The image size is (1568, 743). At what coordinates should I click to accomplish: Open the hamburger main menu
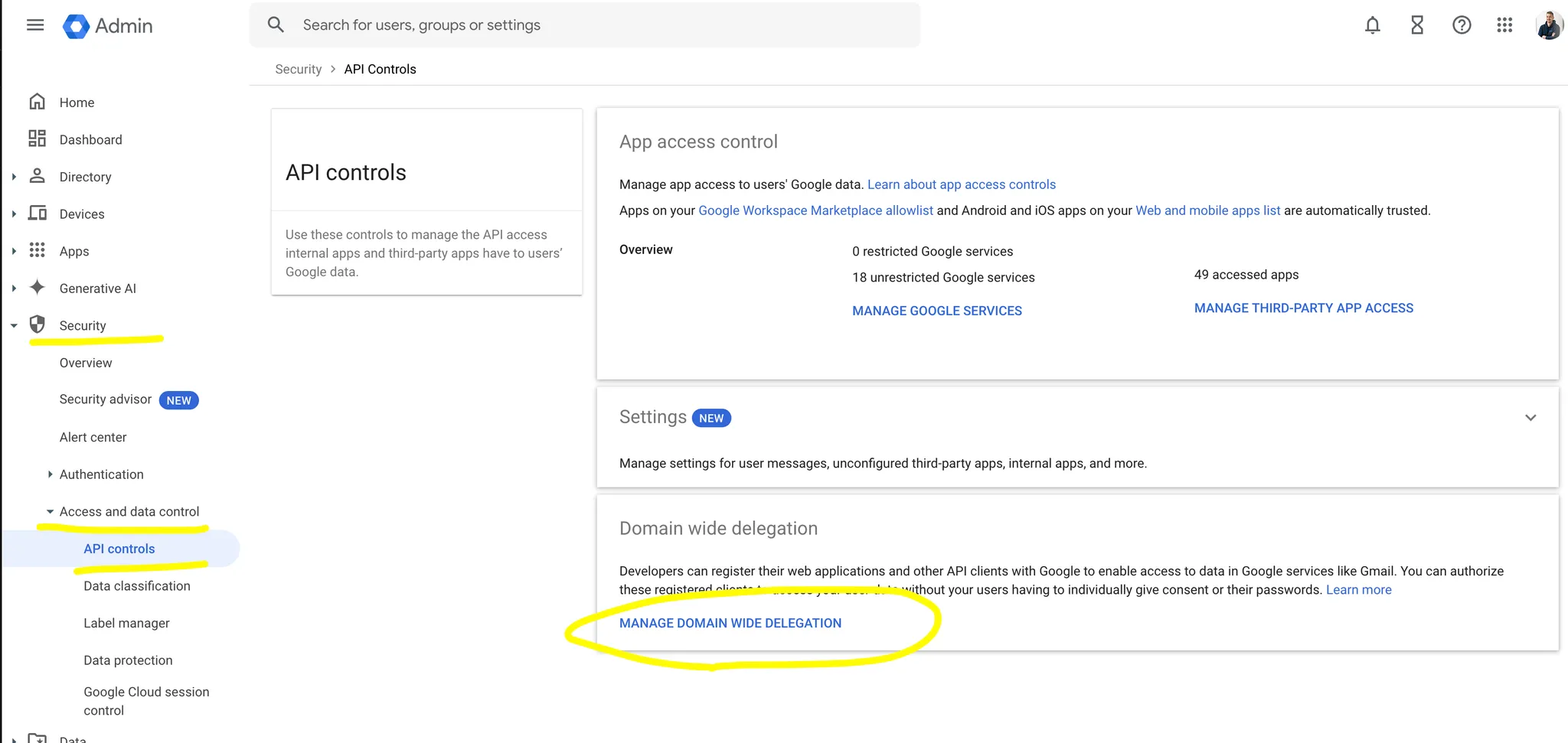[x=35, y=25]
